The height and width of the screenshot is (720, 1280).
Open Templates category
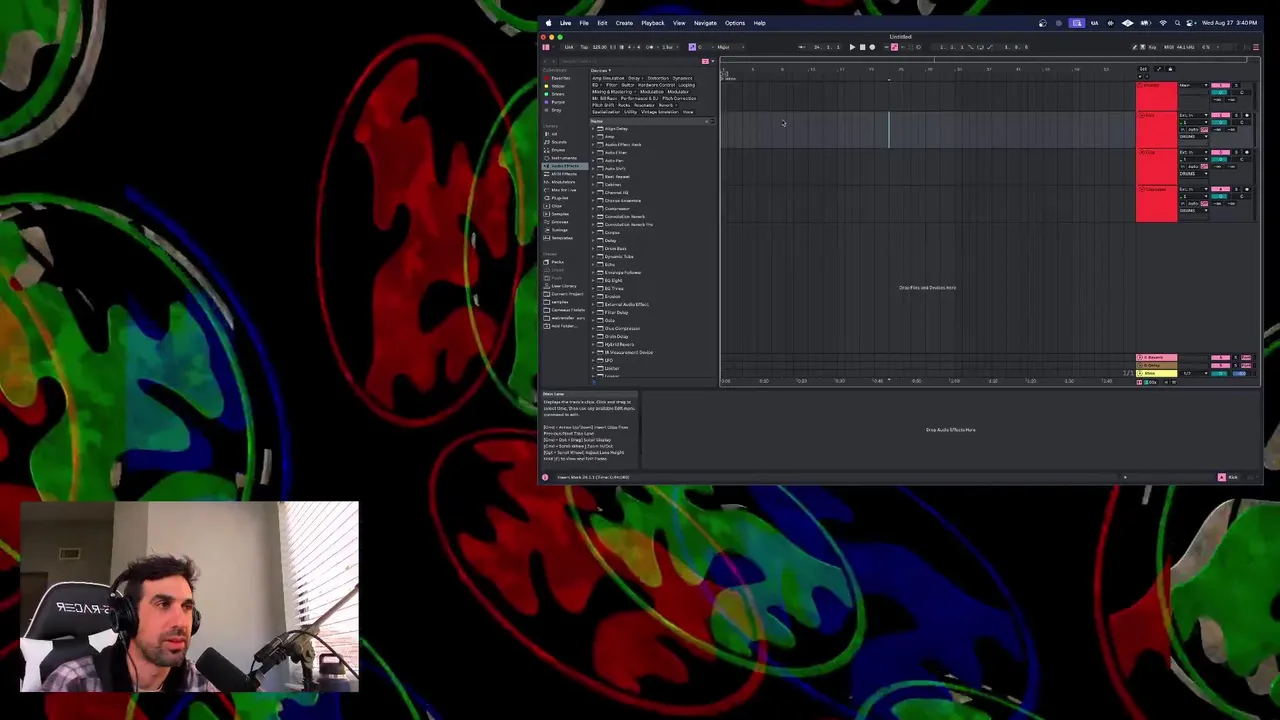[561, 238]
